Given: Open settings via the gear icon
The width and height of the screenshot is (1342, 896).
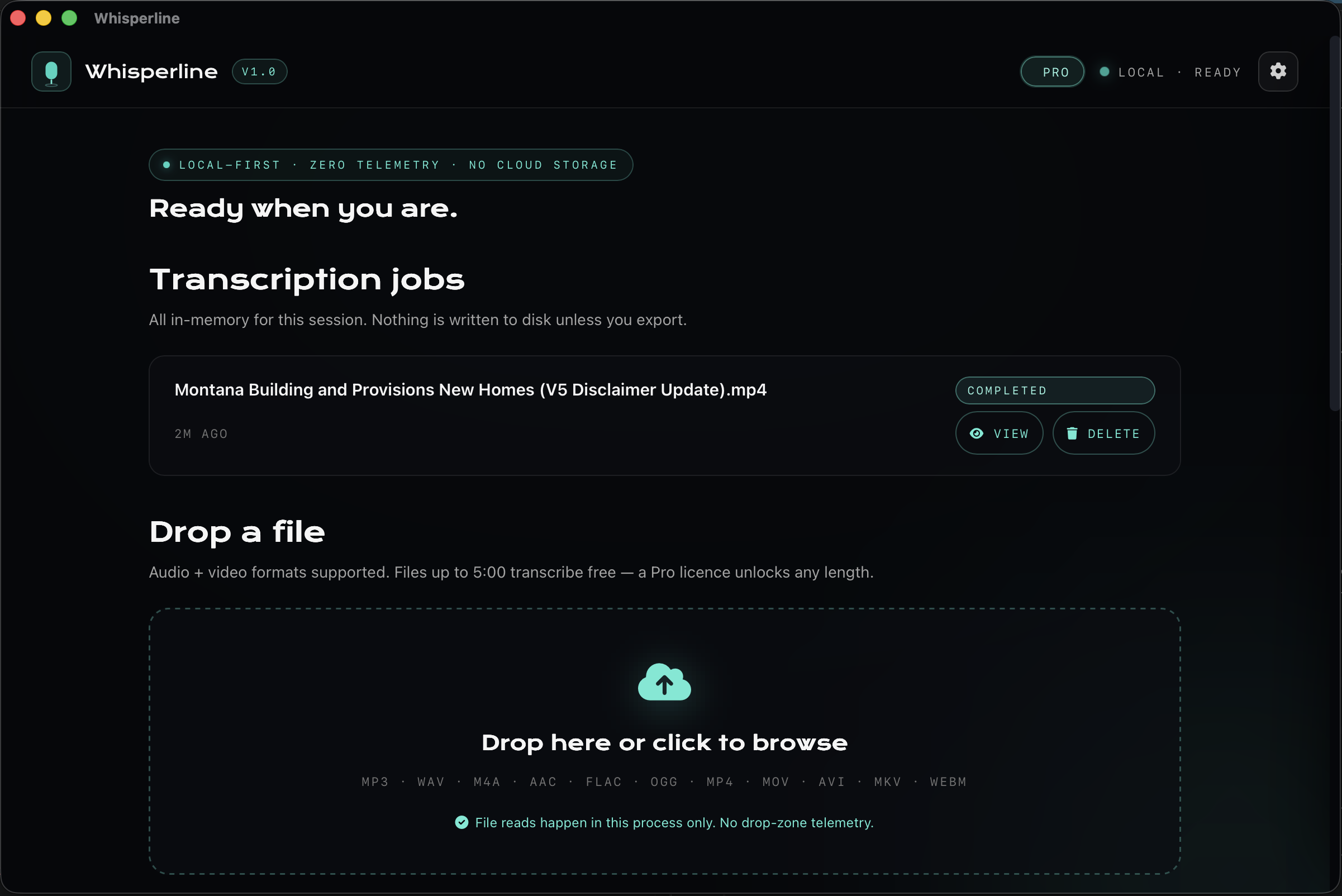Looking at the screenshot, I should tap(1278, 72).
